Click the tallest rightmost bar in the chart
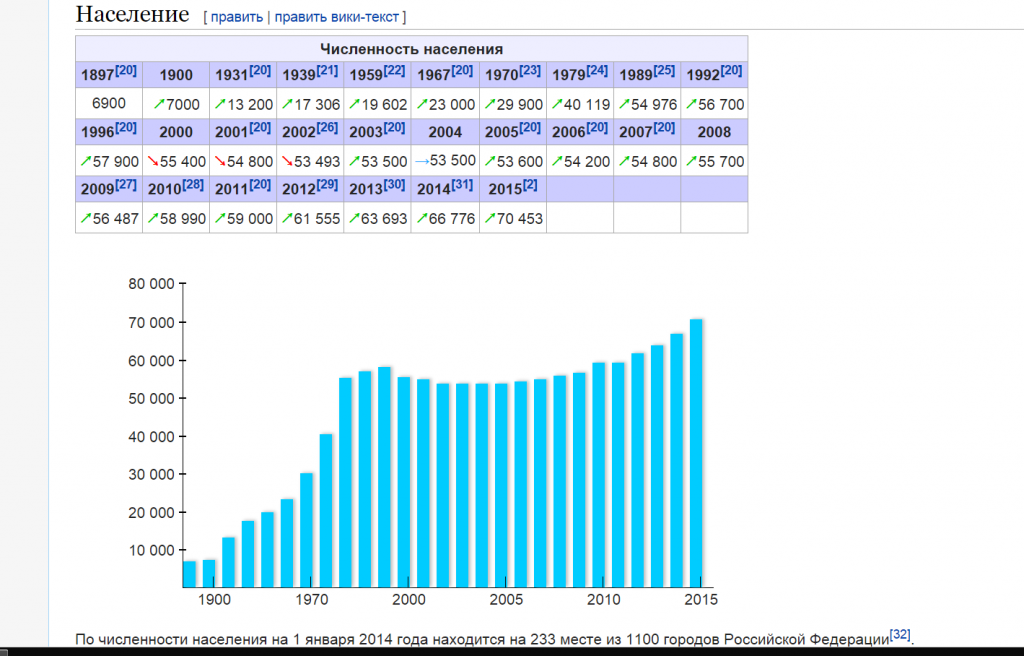1024x656 pixels. click(696, 452)
